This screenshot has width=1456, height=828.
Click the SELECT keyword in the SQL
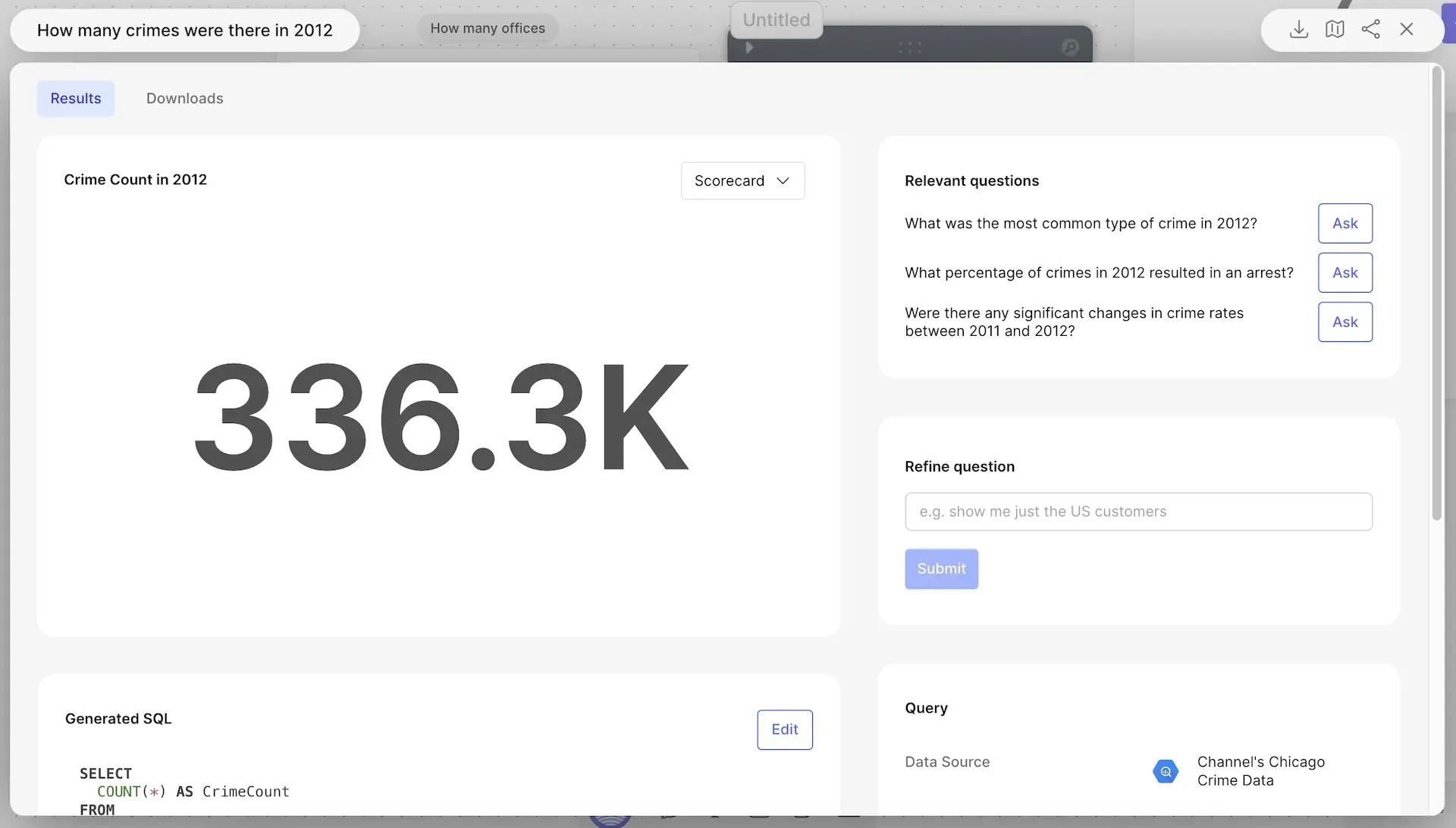click(105, 773)
